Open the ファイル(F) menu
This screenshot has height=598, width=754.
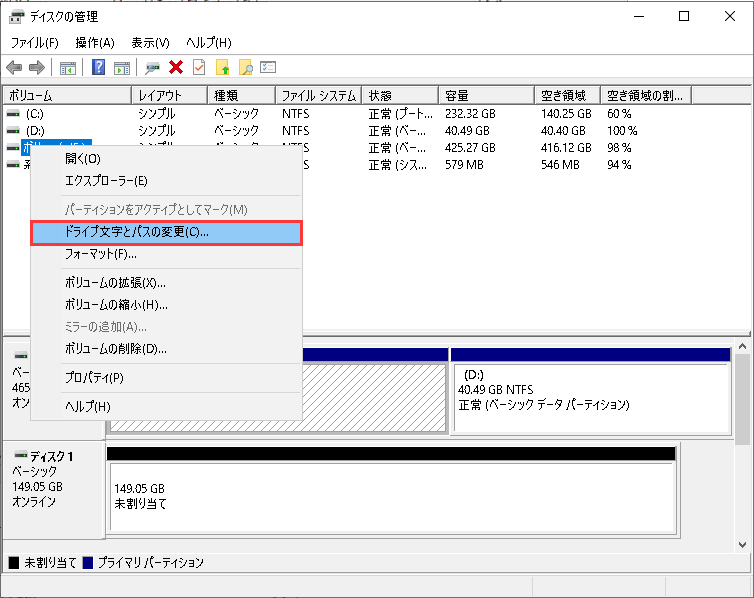(34, 43)
